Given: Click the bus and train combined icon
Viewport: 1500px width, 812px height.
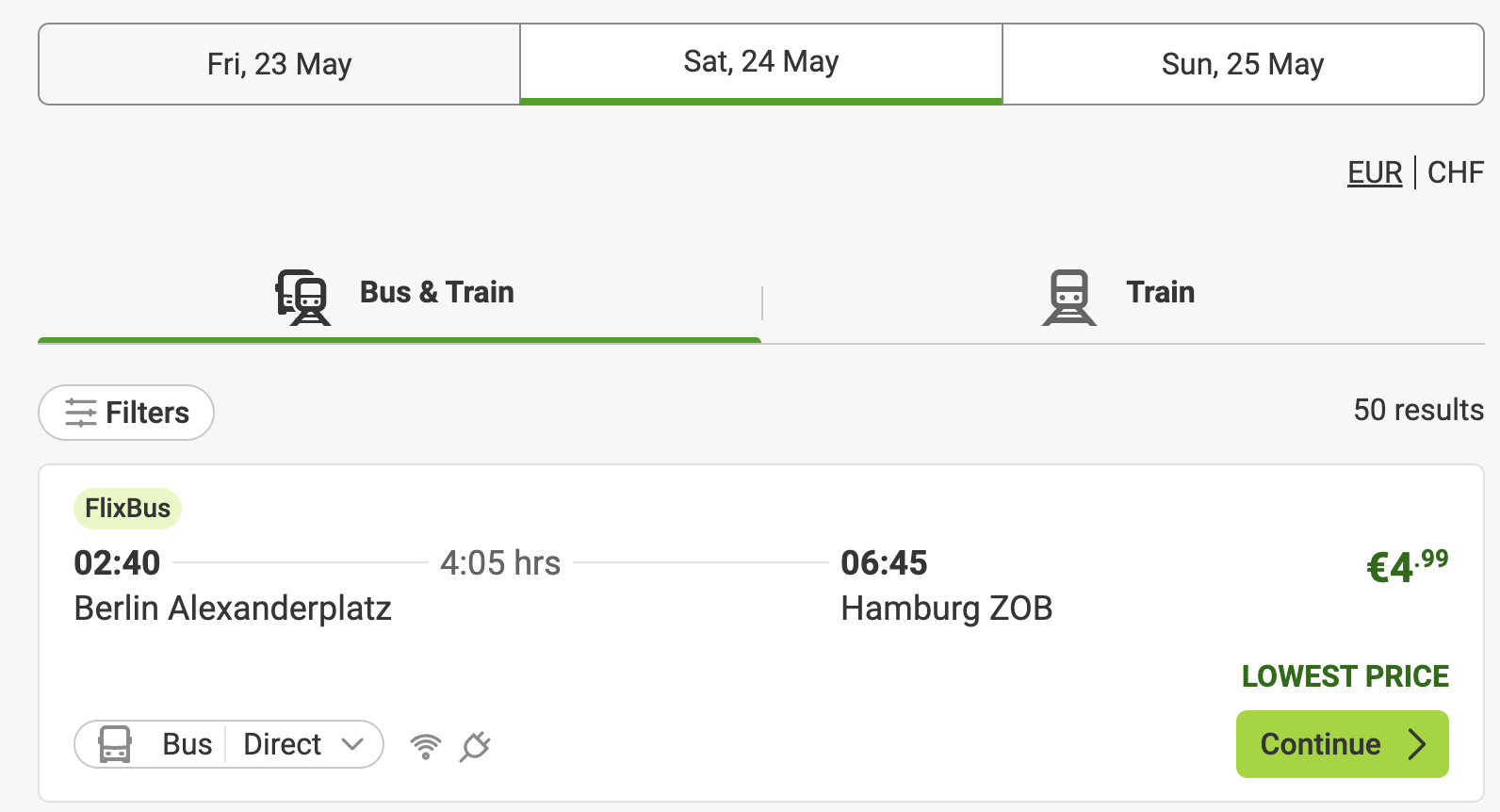Looking at the screenshot, I should click(x=302, y=297).
